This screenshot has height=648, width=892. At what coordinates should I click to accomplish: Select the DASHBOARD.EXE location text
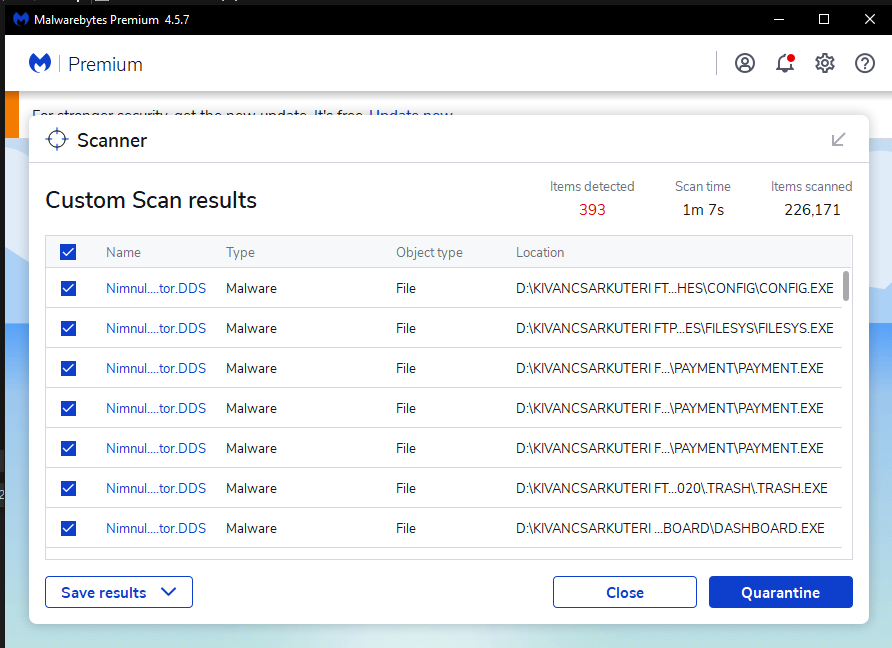[x=670, y=529]
